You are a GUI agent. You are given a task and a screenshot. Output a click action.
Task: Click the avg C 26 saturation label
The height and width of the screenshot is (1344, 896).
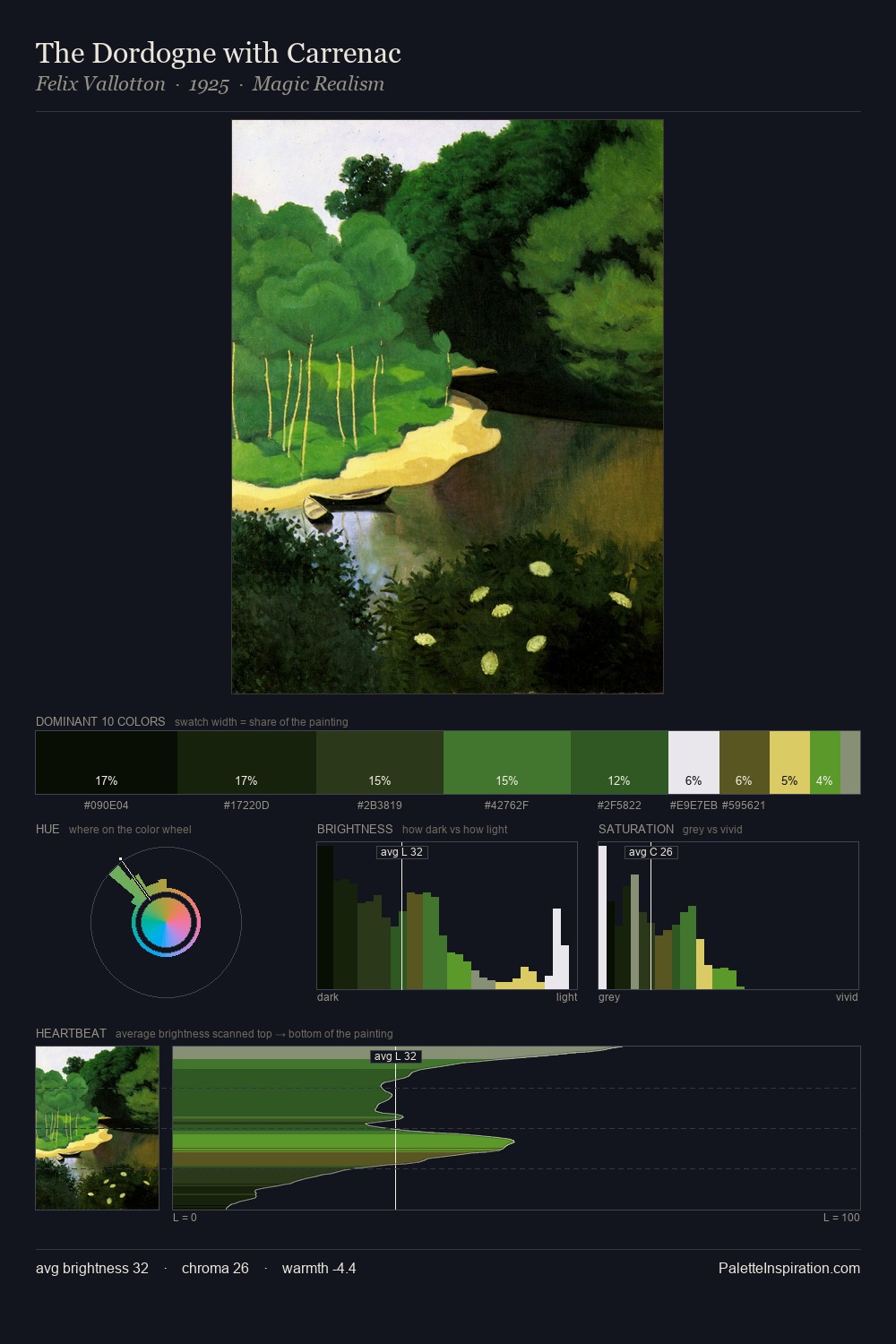pos(650,852)
